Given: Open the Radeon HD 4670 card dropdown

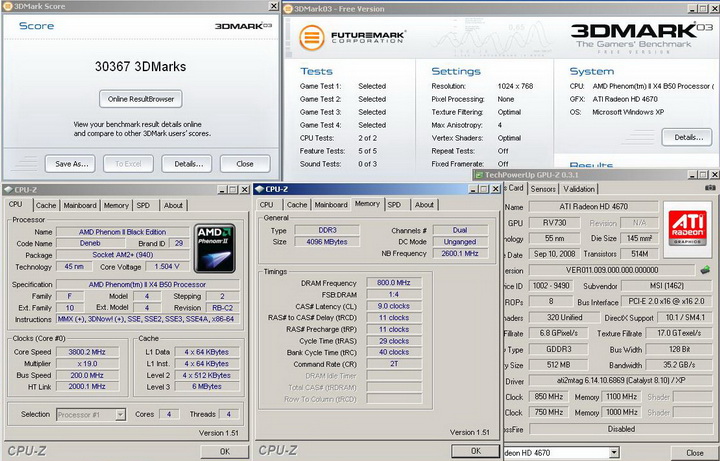Looking at the screenshot, I should (x=614, y=453).
